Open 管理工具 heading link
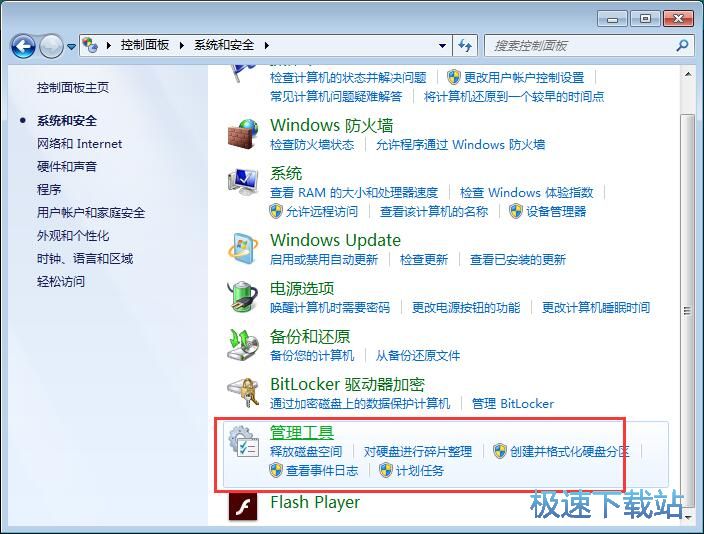Screen dimensions: 704x534 point(302,432)
